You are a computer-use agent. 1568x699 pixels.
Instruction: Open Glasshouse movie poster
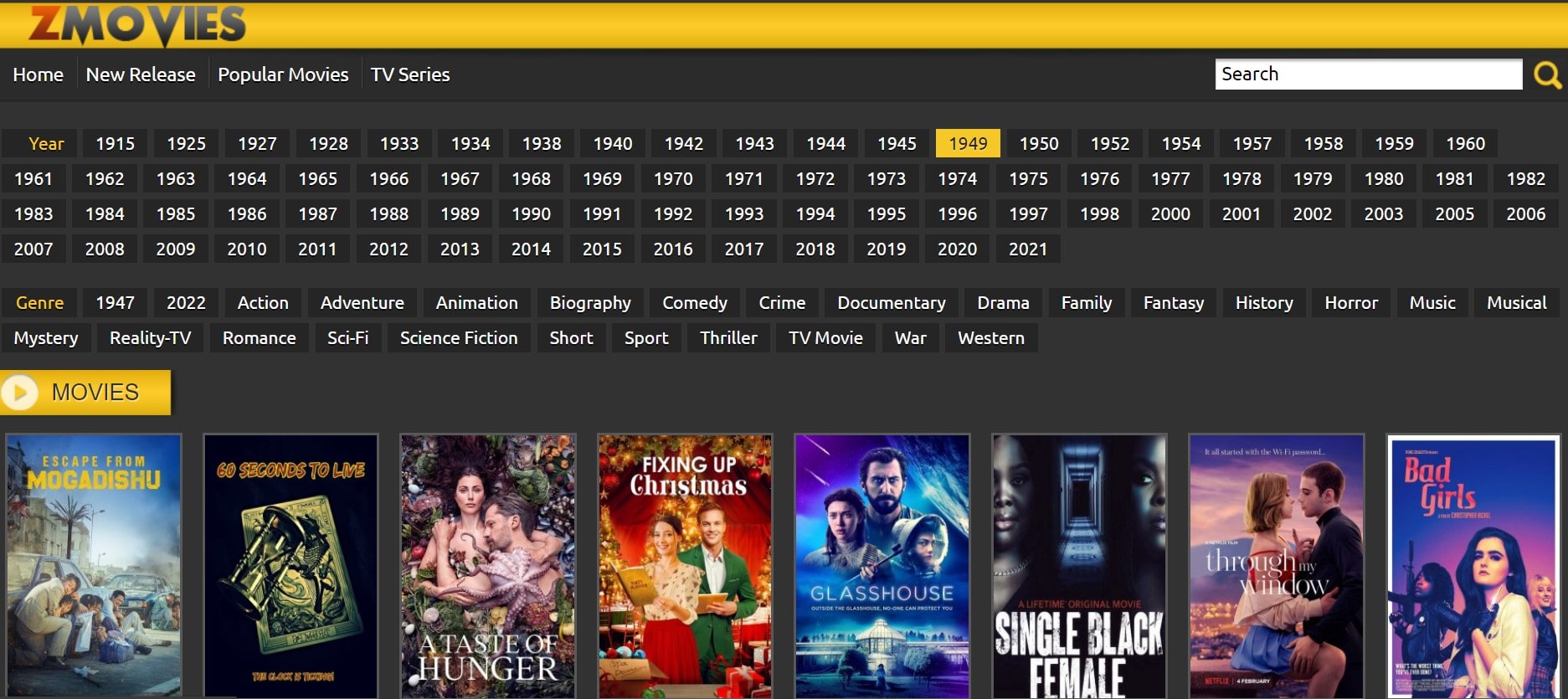[x=882, y=566]
